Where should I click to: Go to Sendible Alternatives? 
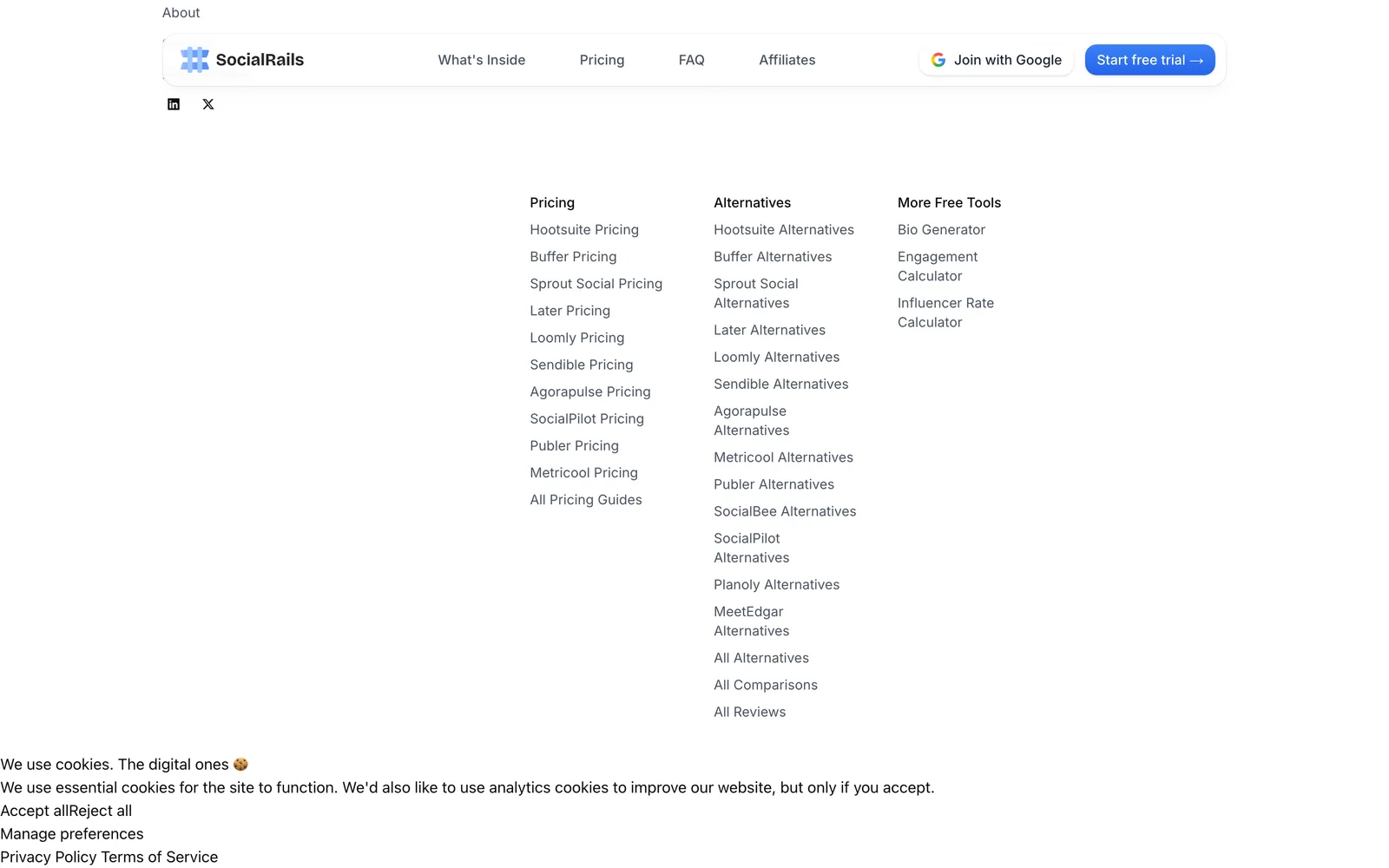781,384
